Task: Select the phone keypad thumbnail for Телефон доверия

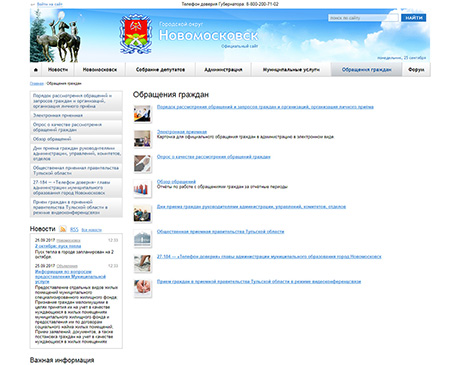Action: tap(142, 264)
